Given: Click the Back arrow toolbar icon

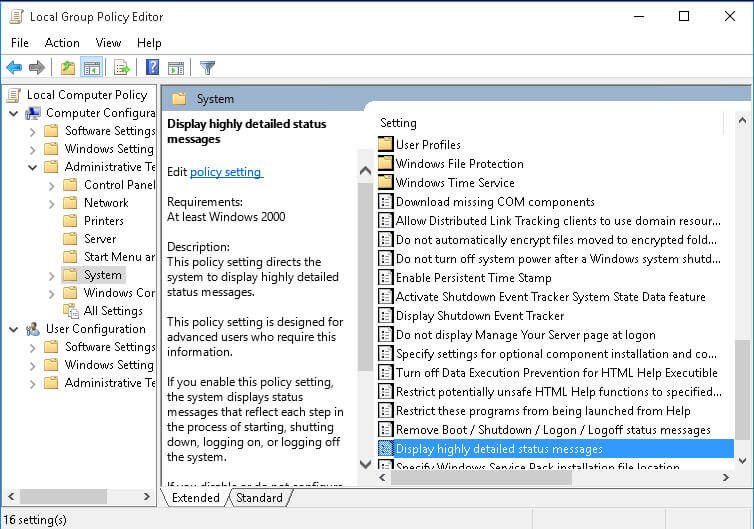Looking at the screenshot, I should click(x=14, y=68).
